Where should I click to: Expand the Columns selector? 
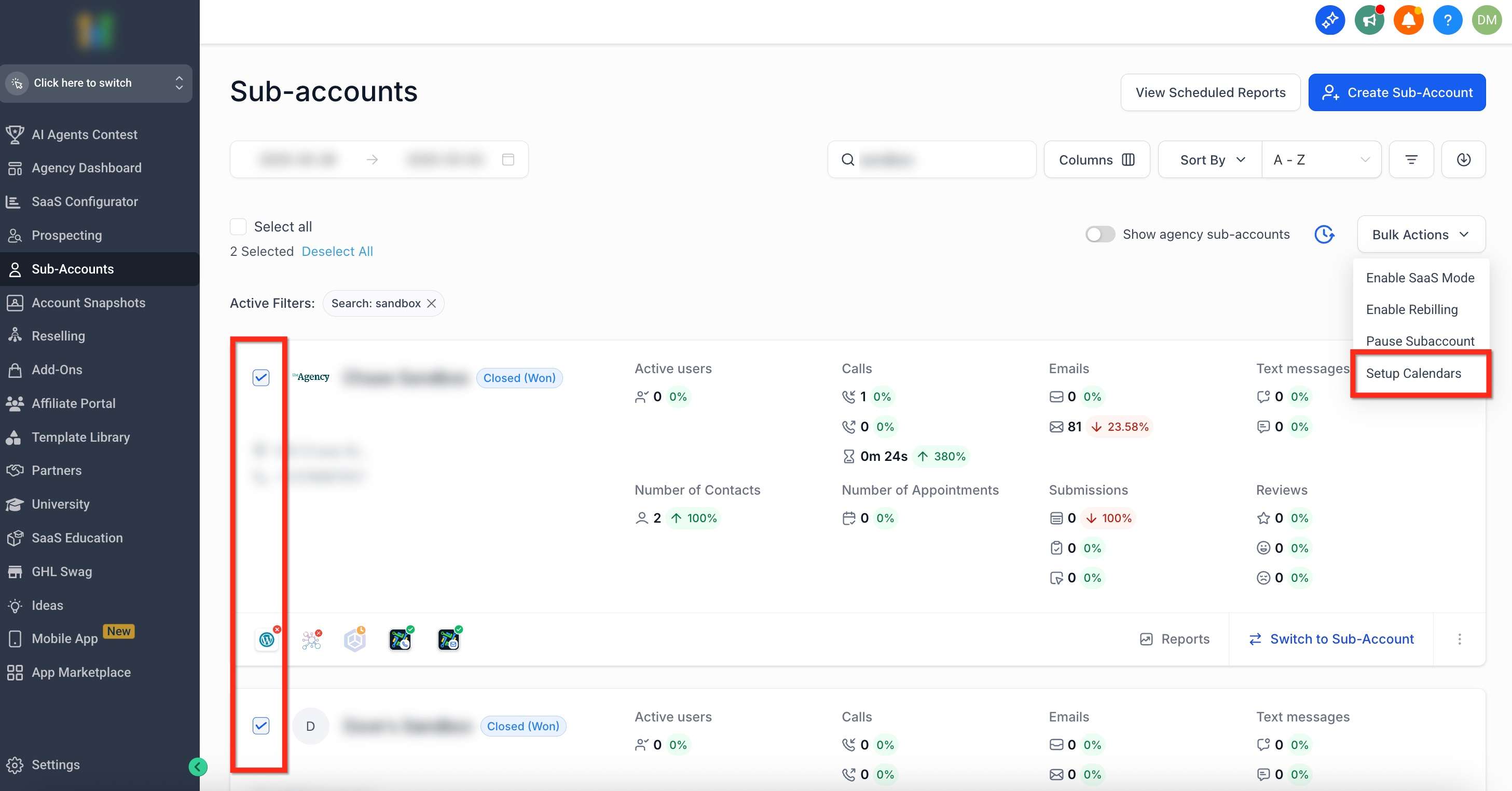click(x=1096, y=159)
